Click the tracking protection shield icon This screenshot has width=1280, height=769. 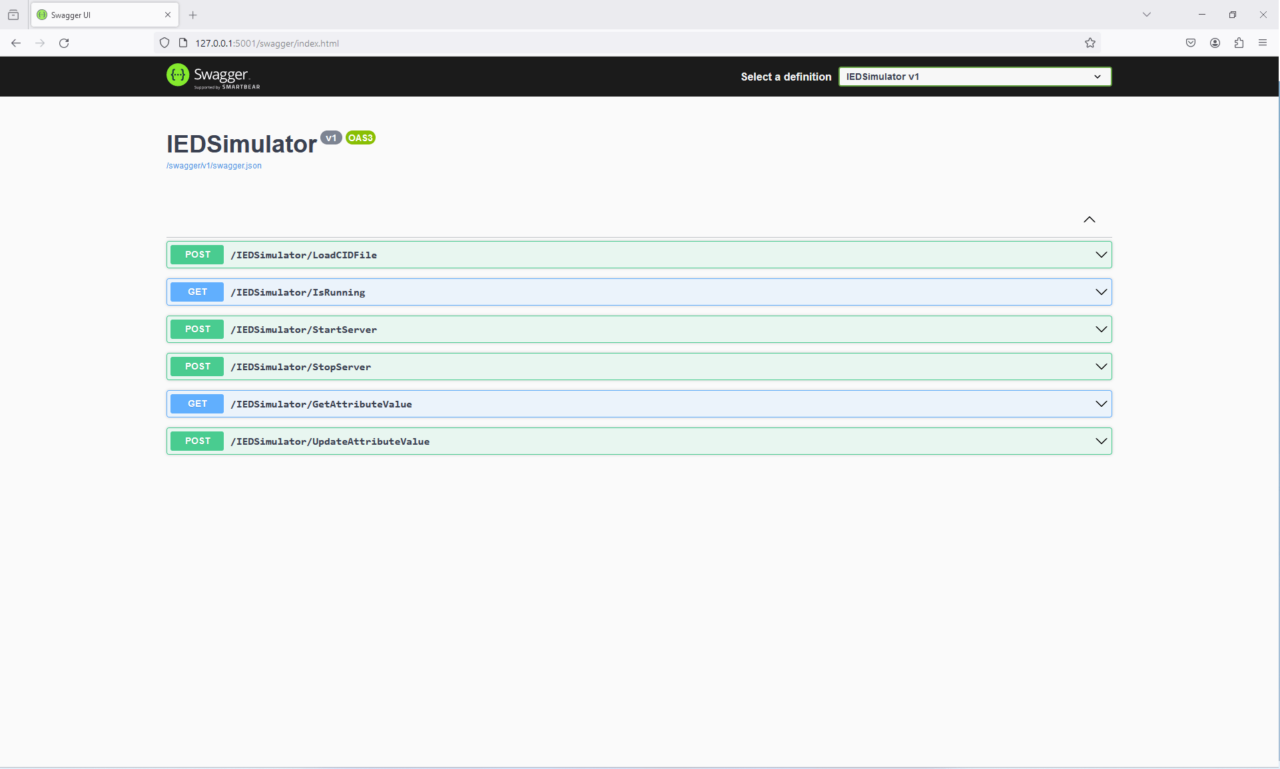pos(163,42)
